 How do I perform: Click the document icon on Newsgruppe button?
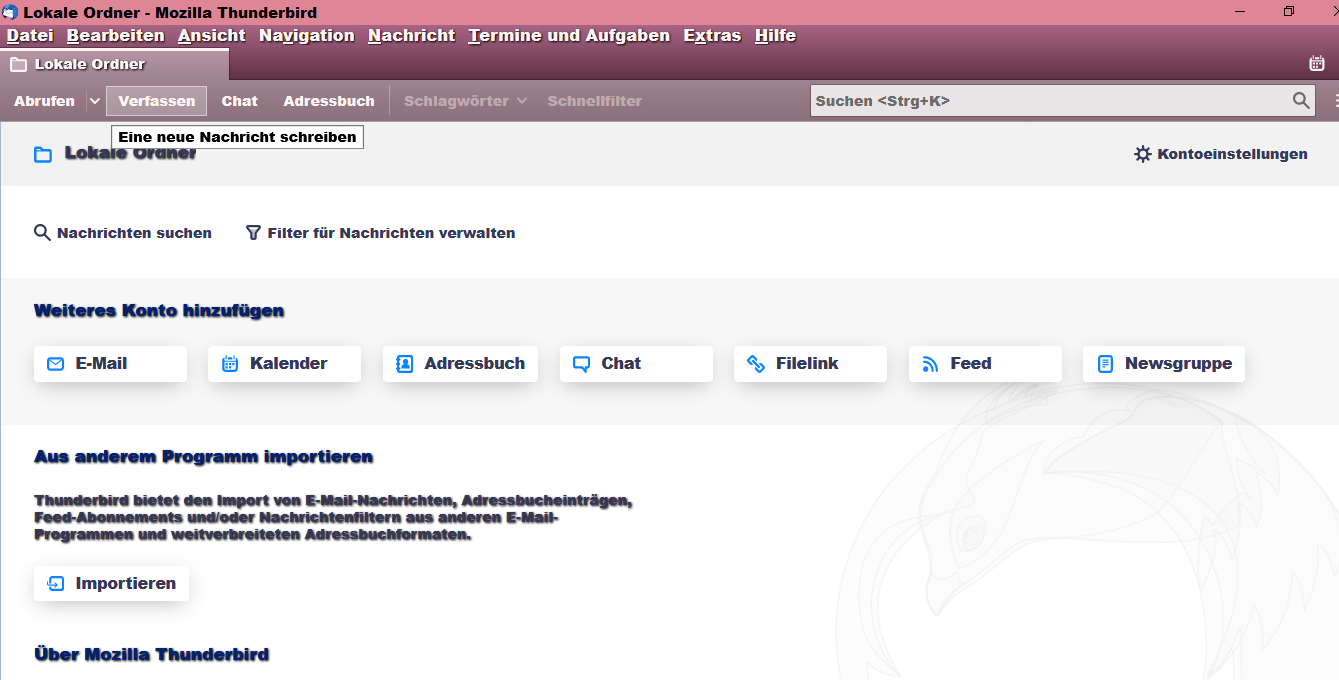pos(1105,364)
